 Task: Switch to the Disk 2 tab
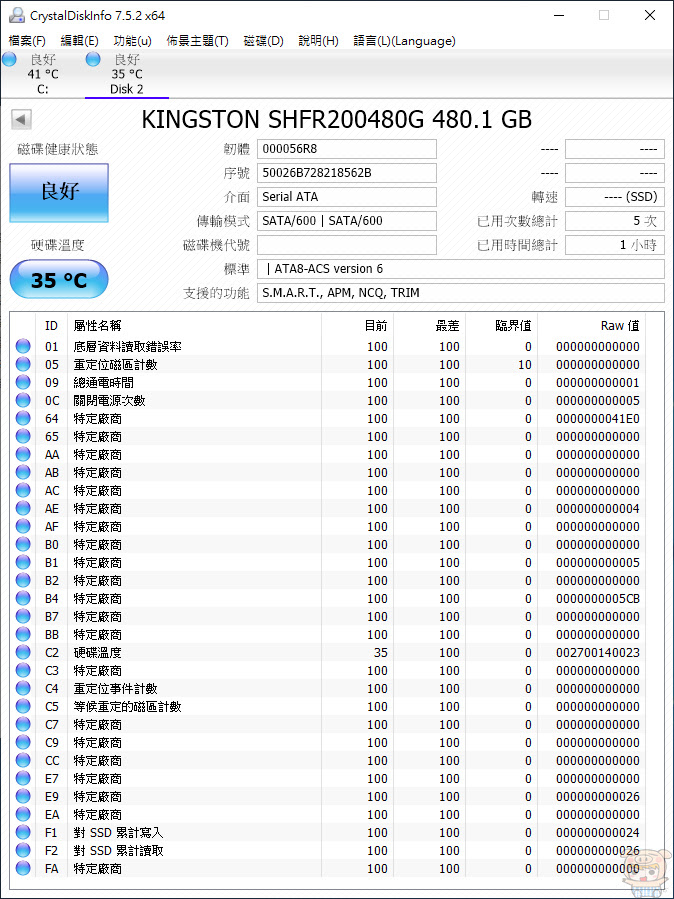(127, 74)
